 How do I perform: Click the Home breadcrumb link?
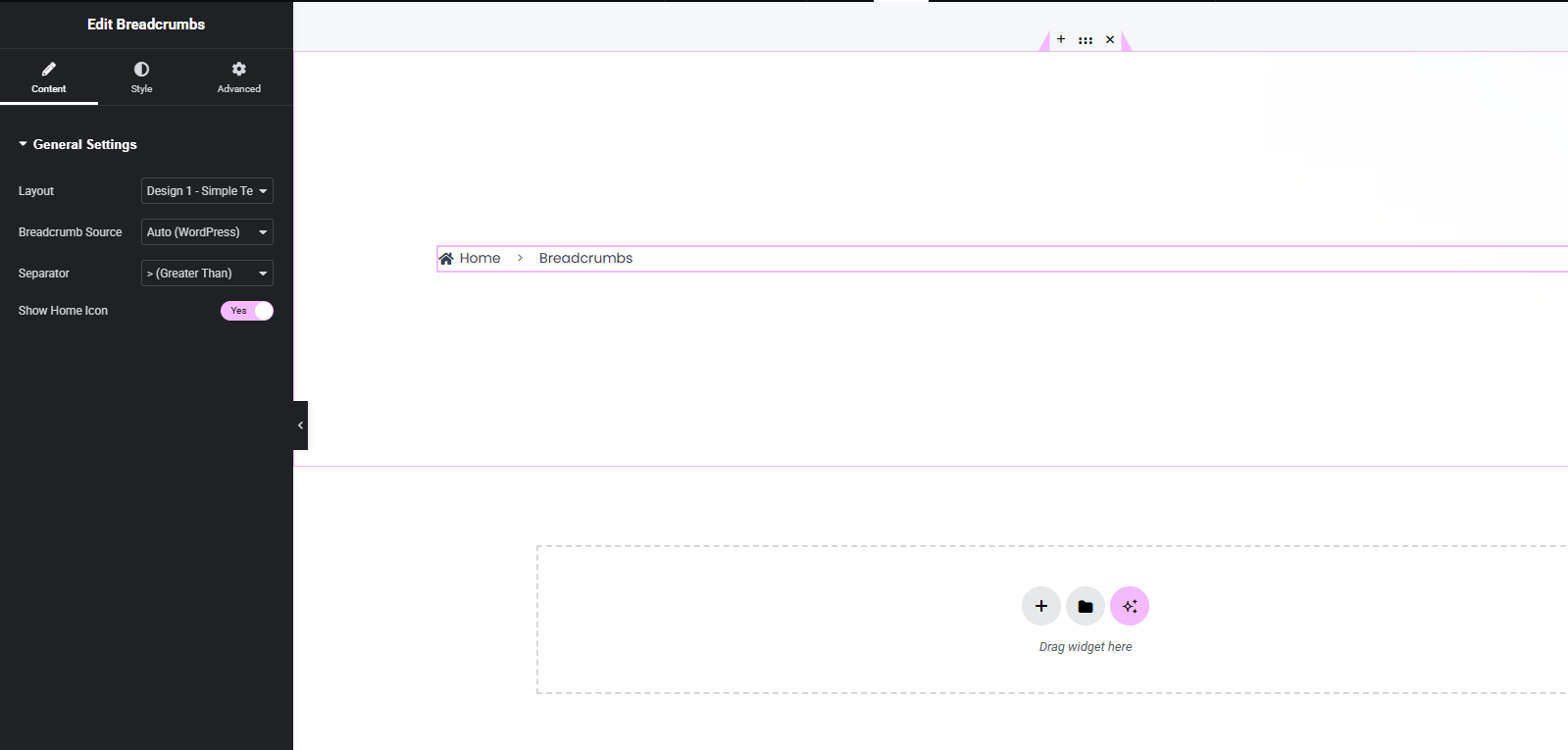coord(480,259)
